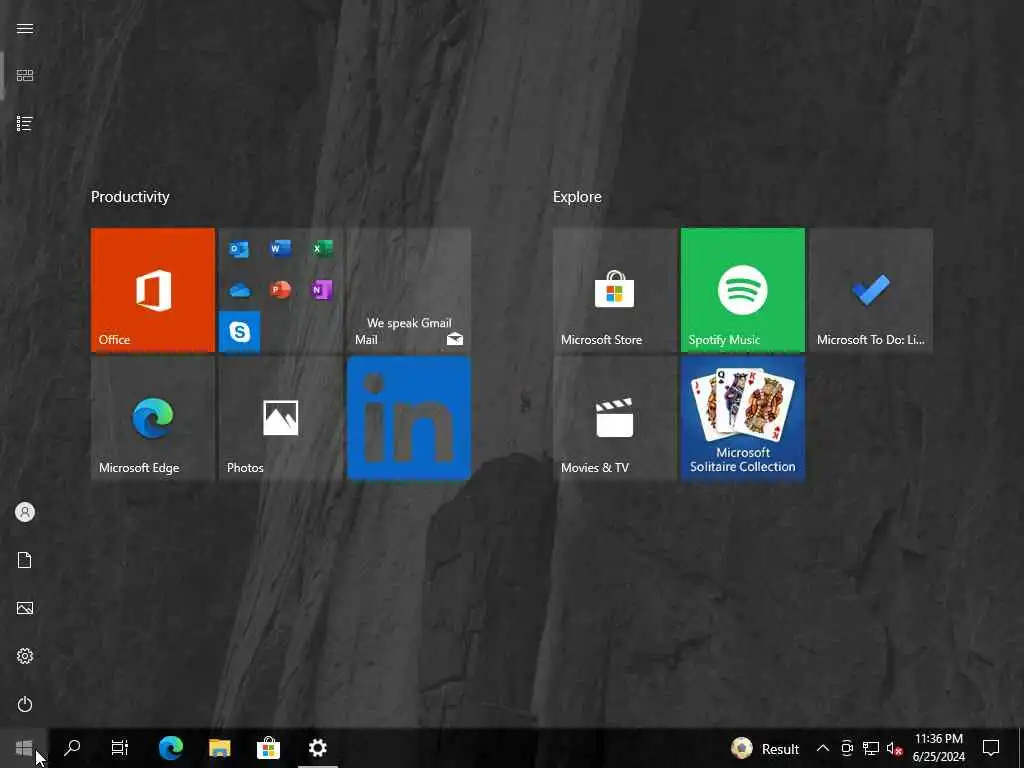The width and height of the screenshot is (1024, 768).
Task: Open Task View on taskbar
Action: tap(120, 748)
